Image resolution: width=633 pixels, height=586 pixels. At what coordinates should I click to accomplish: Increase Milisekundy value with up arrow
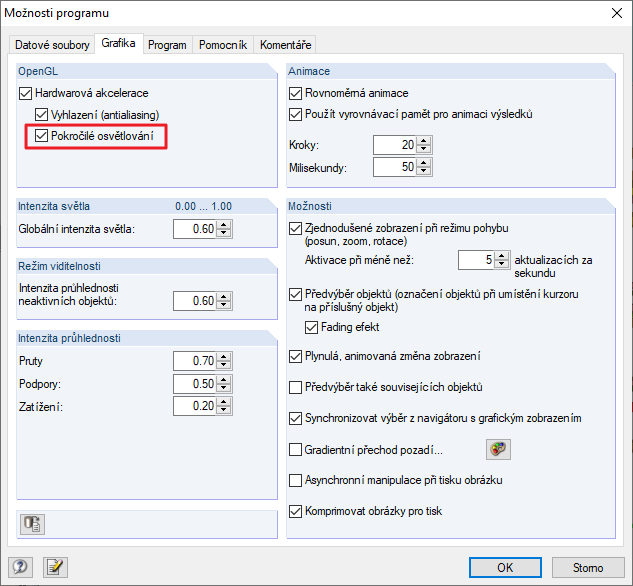(x=423, y=163)
